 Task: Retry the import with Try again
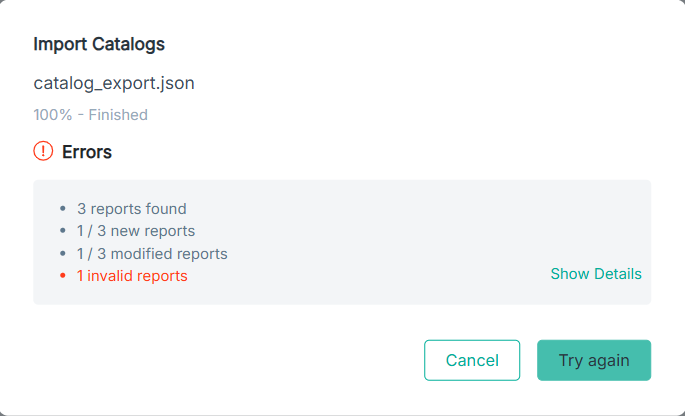pyautogui.click(x=594, y=360)
